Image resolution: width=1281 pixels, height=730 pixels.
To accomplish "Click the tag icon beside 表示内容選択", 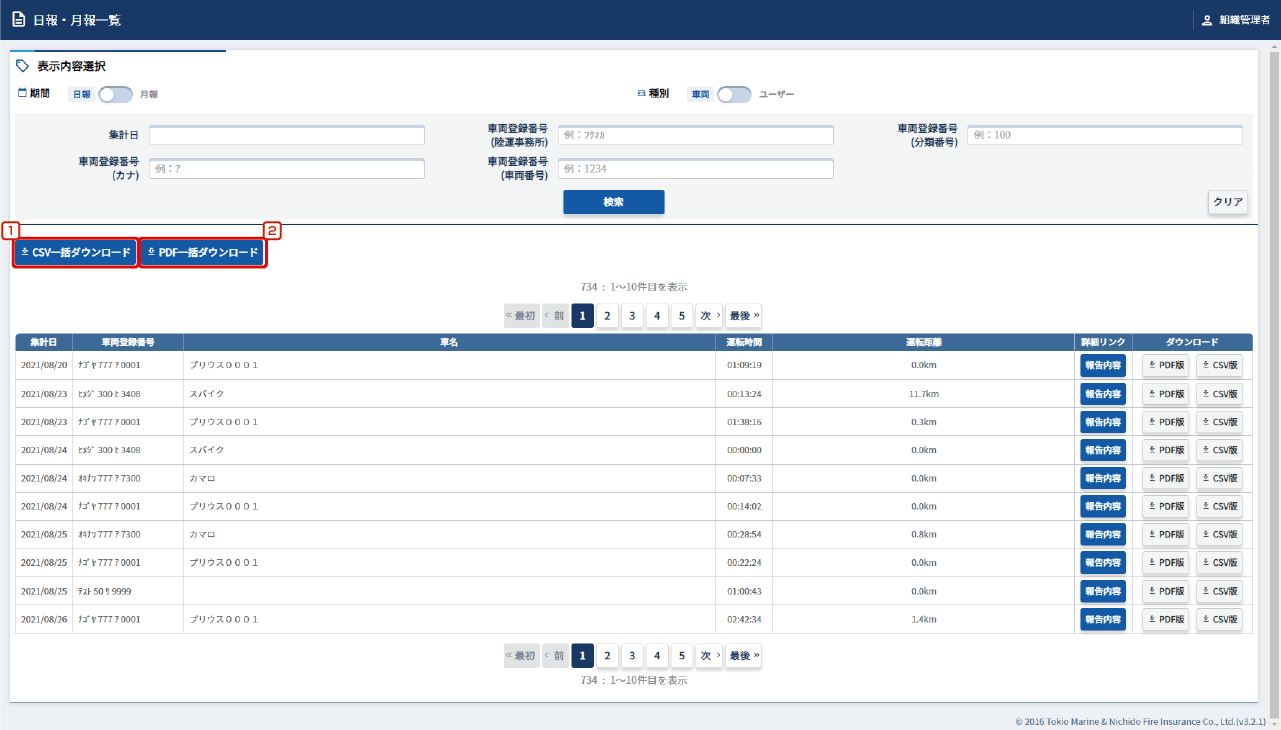I will coord(23,66).
